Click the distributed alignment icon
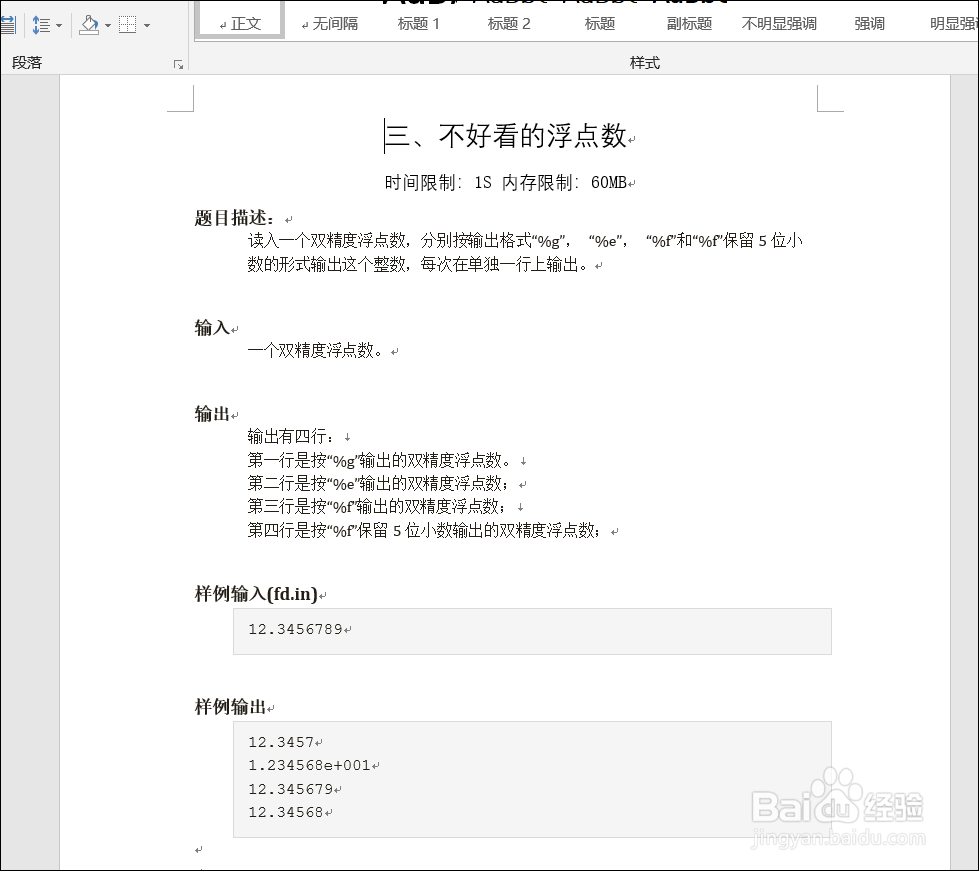 tap(7, 25)
